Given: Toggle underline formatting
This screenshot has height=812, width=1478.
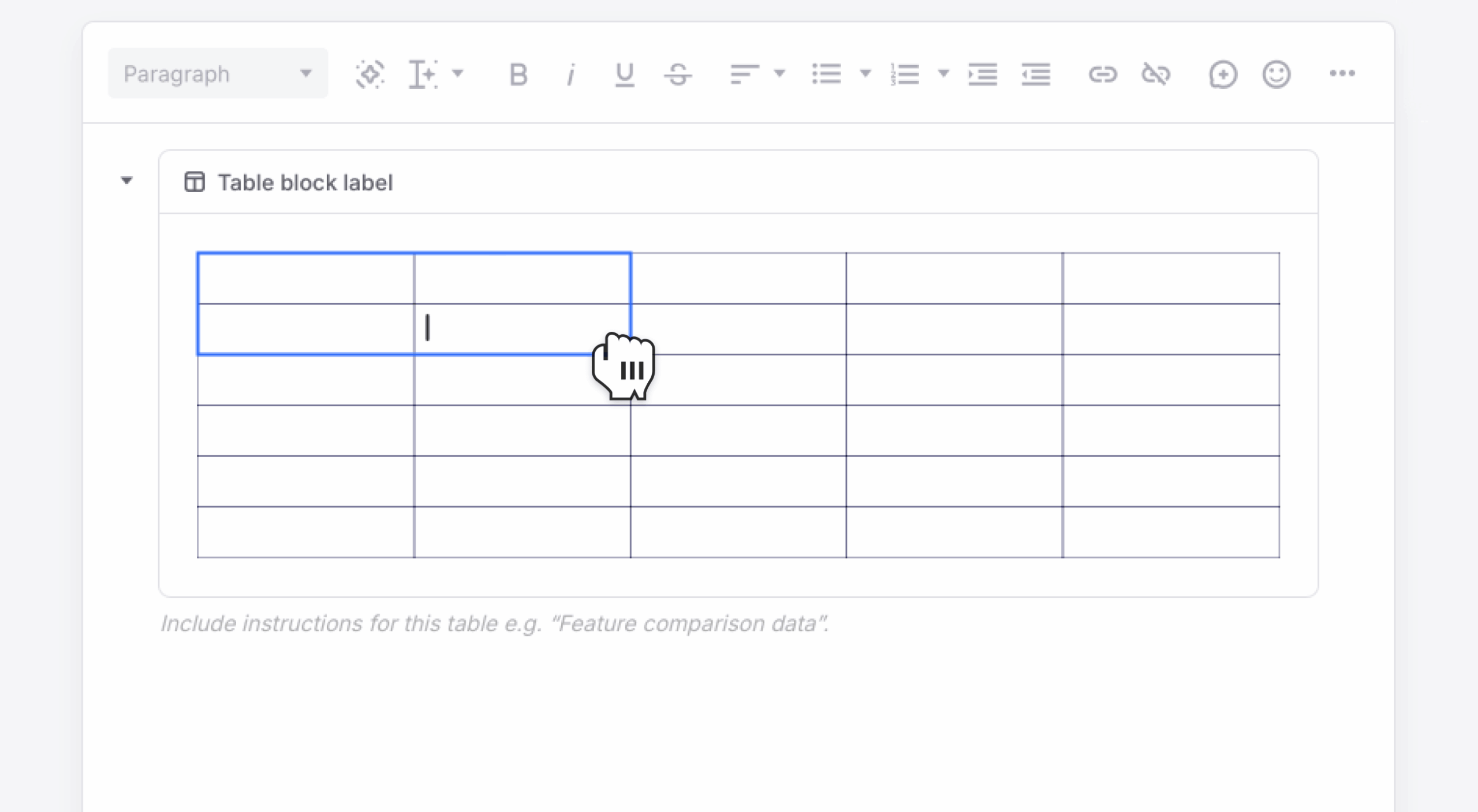Looking at the screenshot, I should (624, 74).
